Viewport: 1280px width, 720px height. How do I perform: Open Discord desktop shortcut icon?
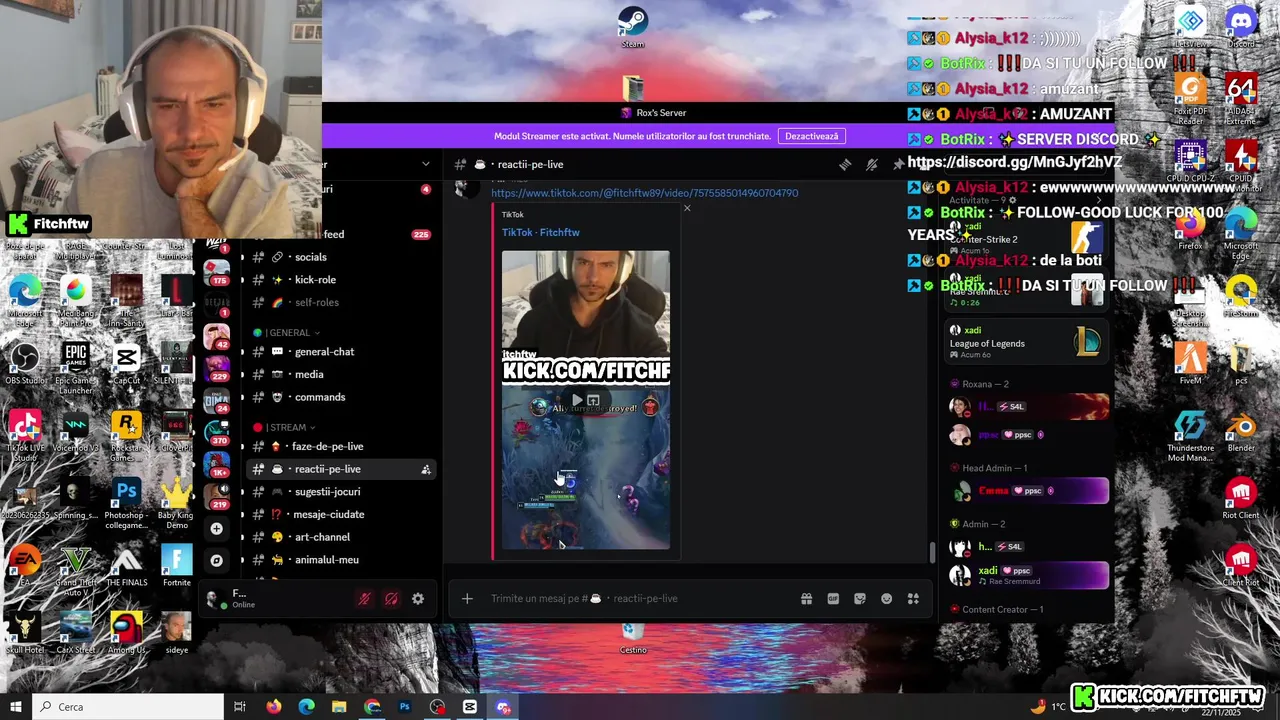pos(1241,26)
